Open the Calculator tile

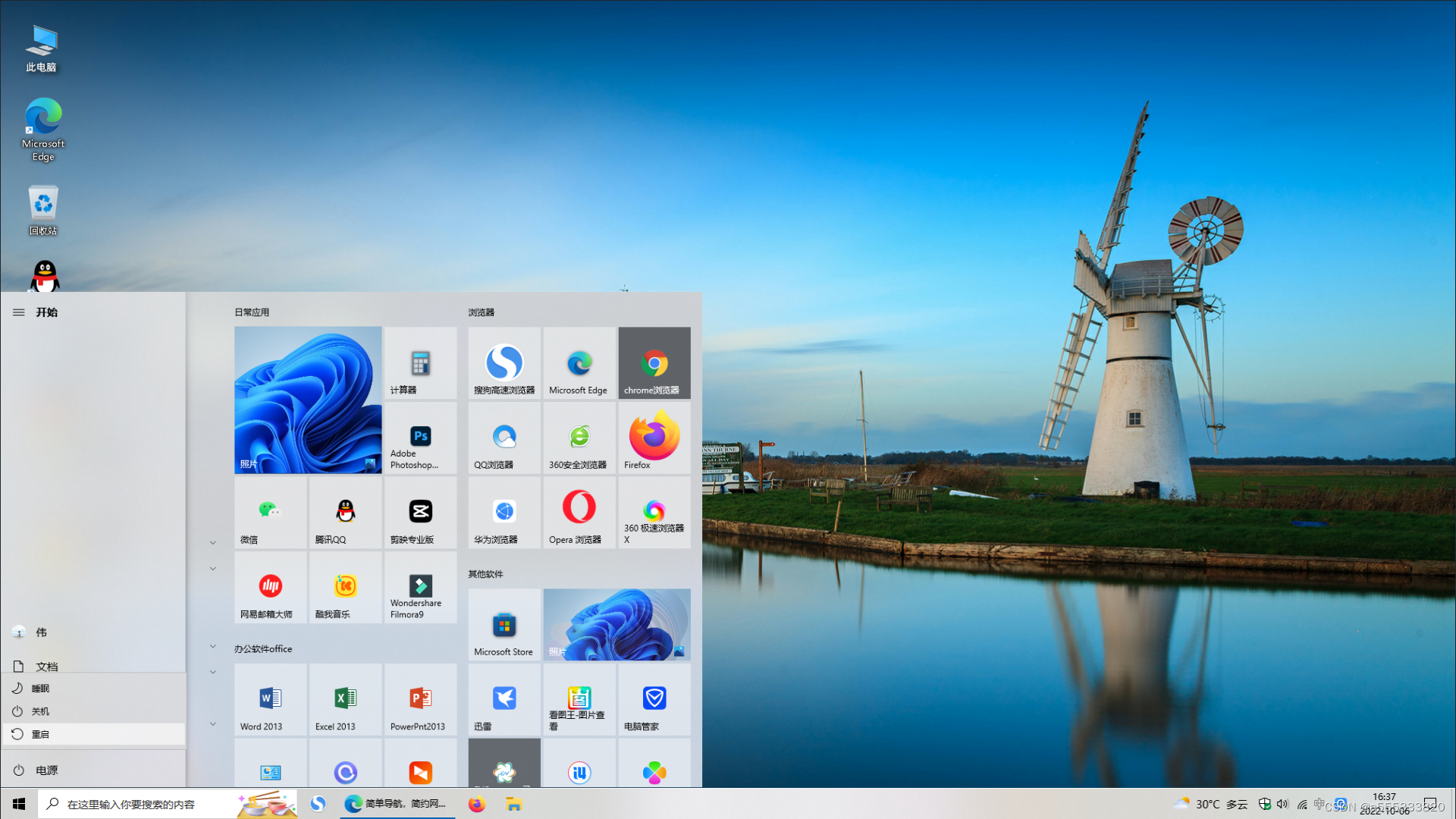click(420, 363)
